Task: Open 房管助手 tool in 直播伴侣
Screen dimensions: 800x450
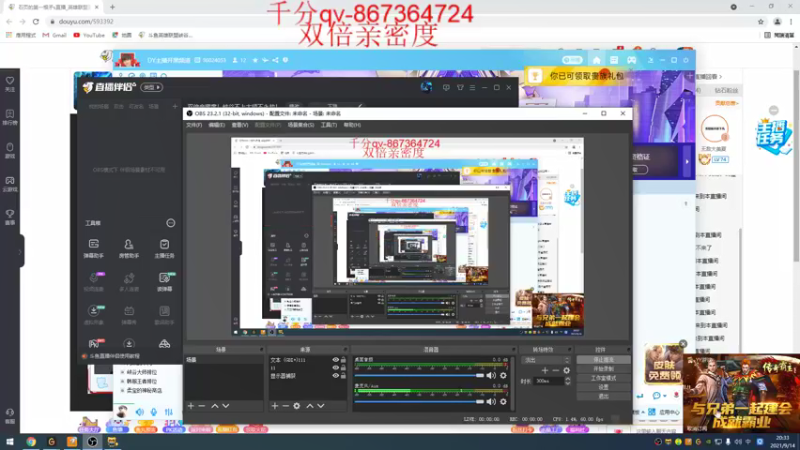Action: pos(129,248)
